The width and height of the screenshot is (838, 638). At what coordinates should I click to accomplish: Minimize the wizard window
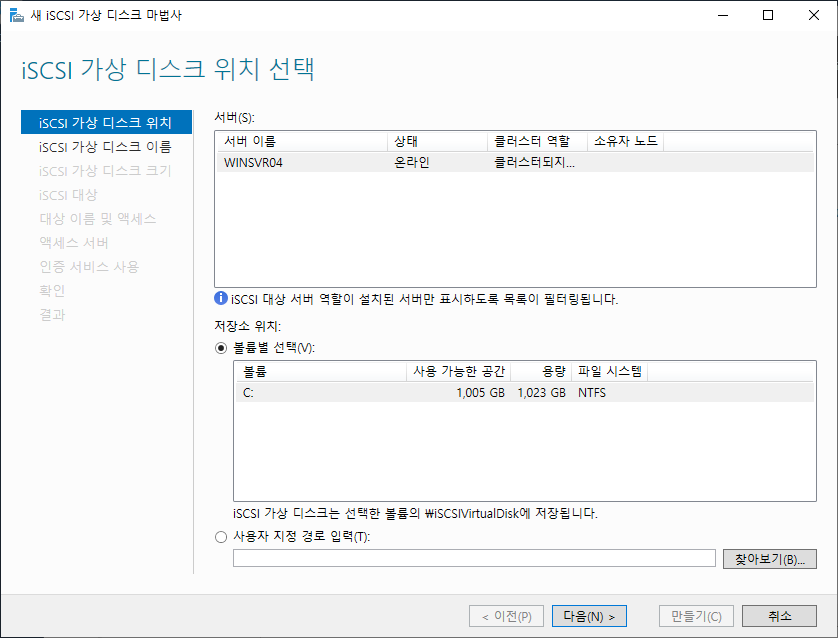(723, 15)
